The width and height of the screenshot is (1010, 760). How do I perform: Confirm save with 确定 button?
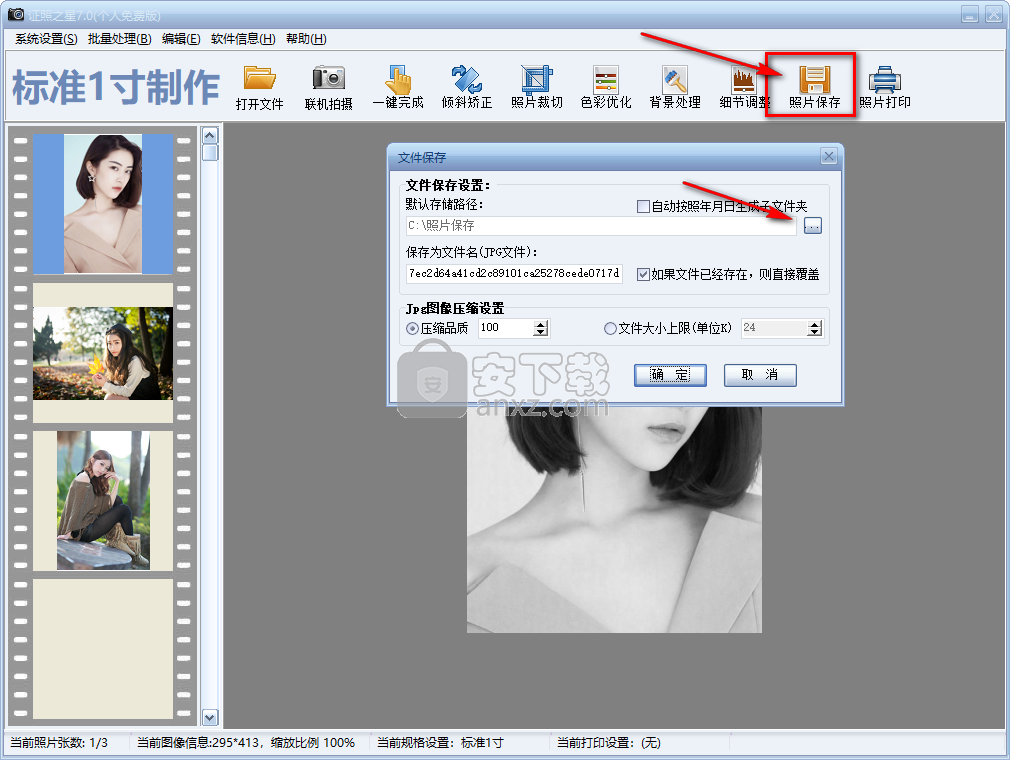pos(670,375)
